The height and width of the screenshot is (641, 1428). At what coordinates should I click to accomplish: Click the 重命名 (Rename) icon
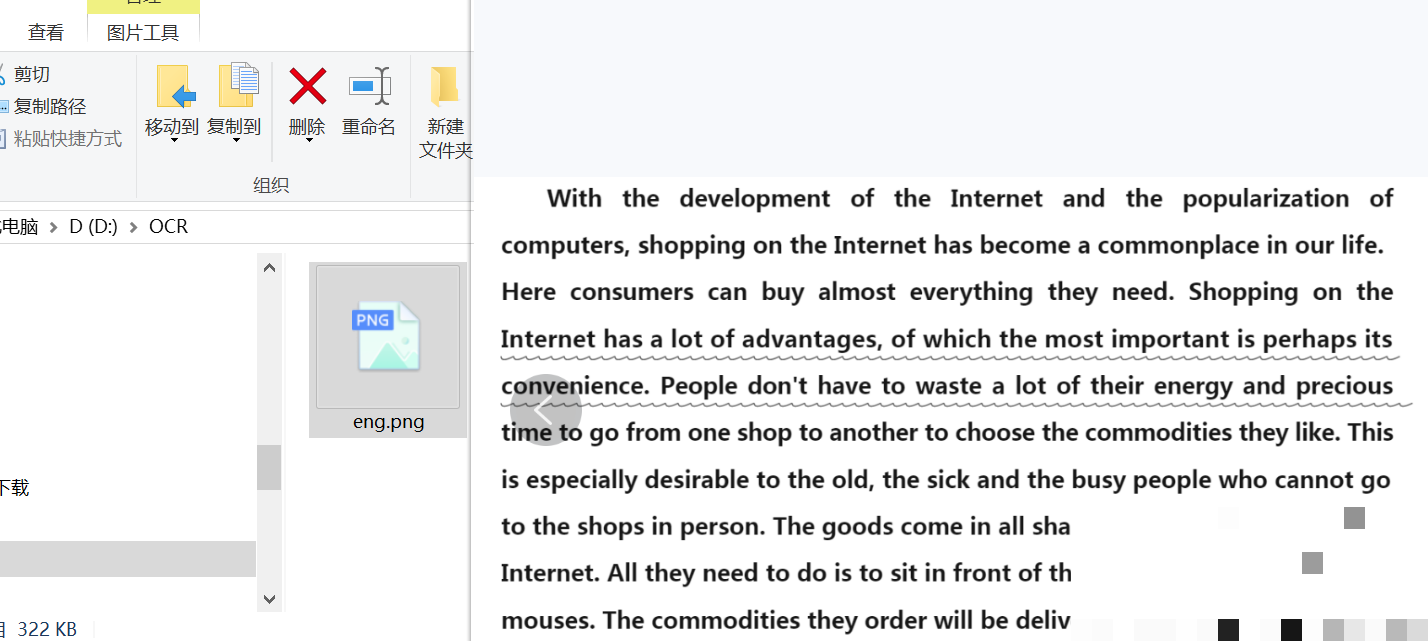[x=369, y=87]
